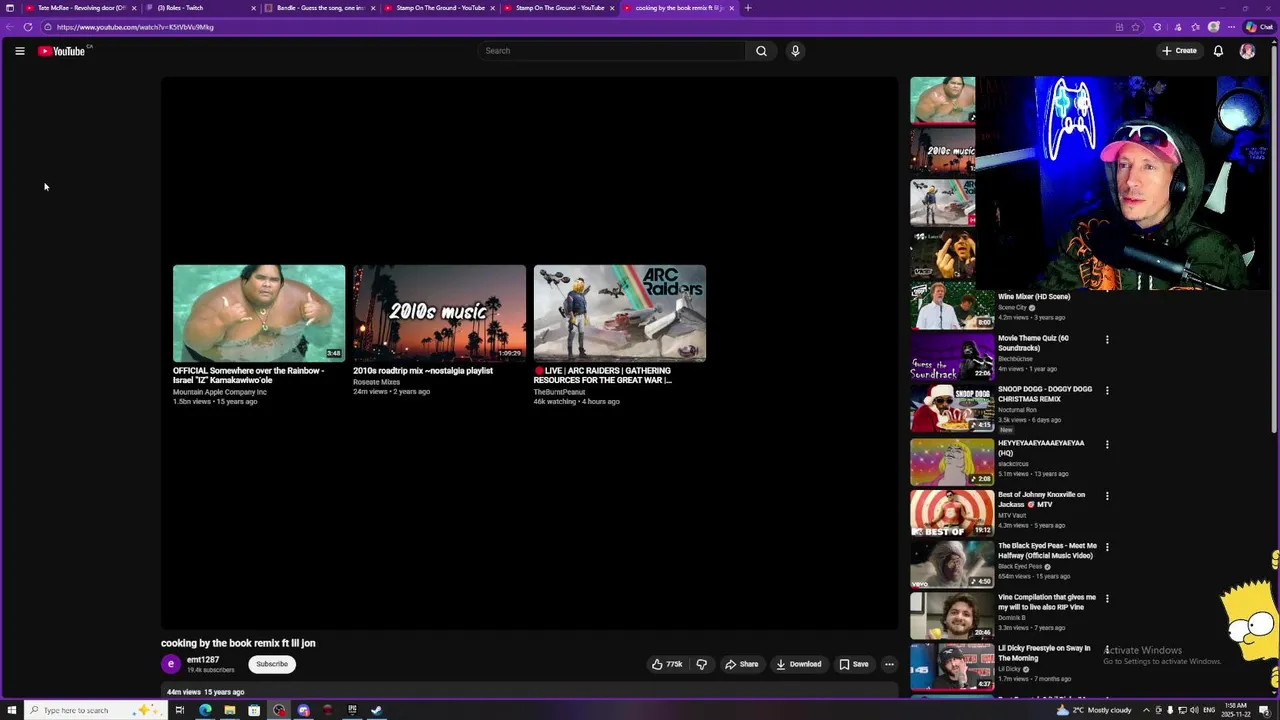This screenshot has height=720, width=1280.
Task: Open TheBurntPeanut channel name under ARC Raiders
Action: pos(559,392)
